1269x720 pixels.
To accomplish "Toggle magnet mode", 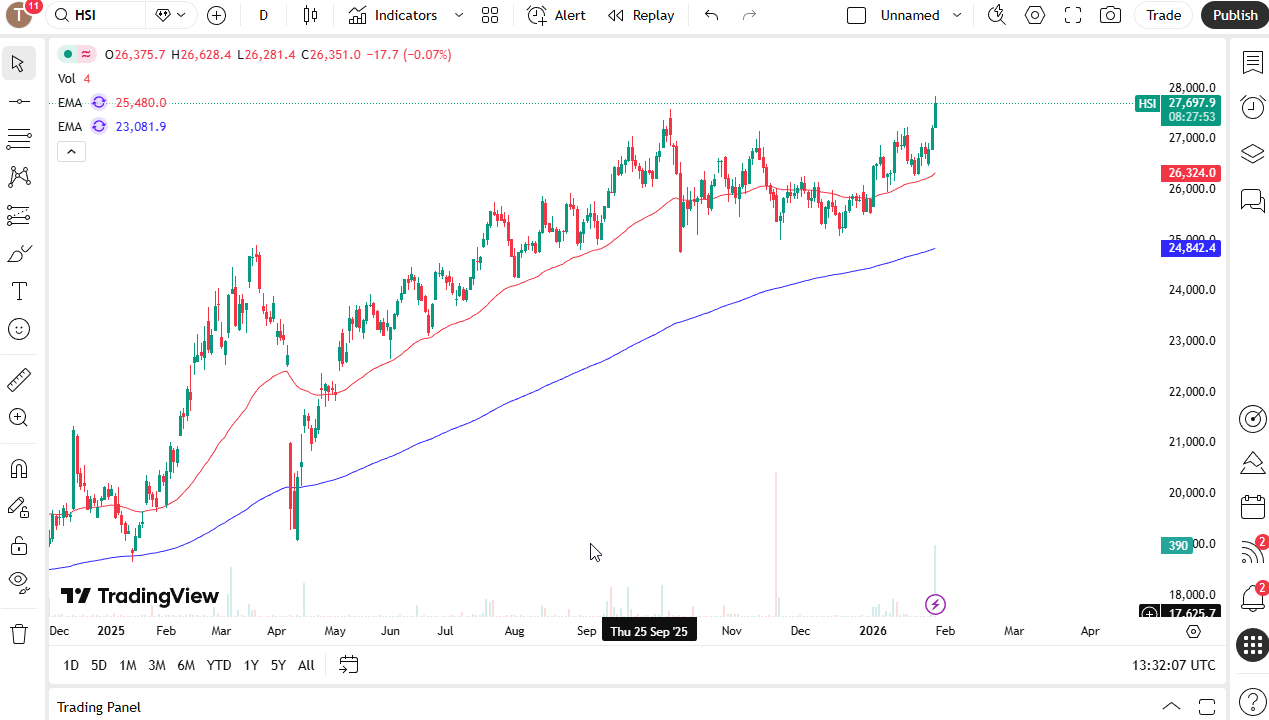I will 18,469.
